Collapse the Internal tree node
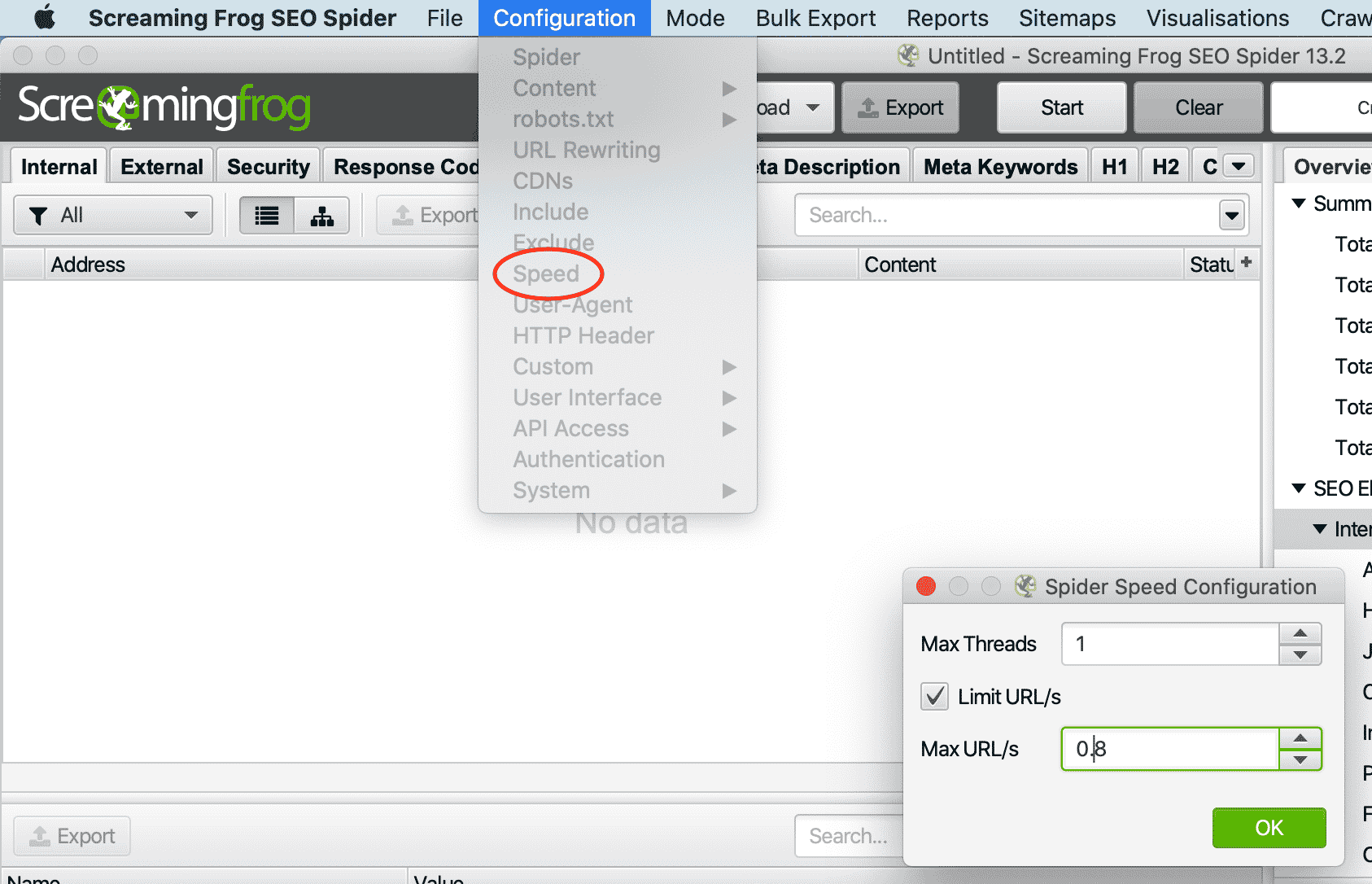1372x884 pixels. pyautogui.click(x=1320, y=529)
